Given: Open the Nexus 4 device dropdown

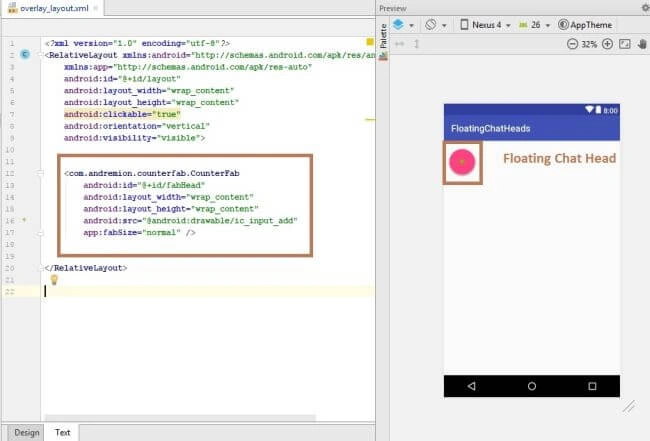Looking at the screenshot, I should 485,25.
